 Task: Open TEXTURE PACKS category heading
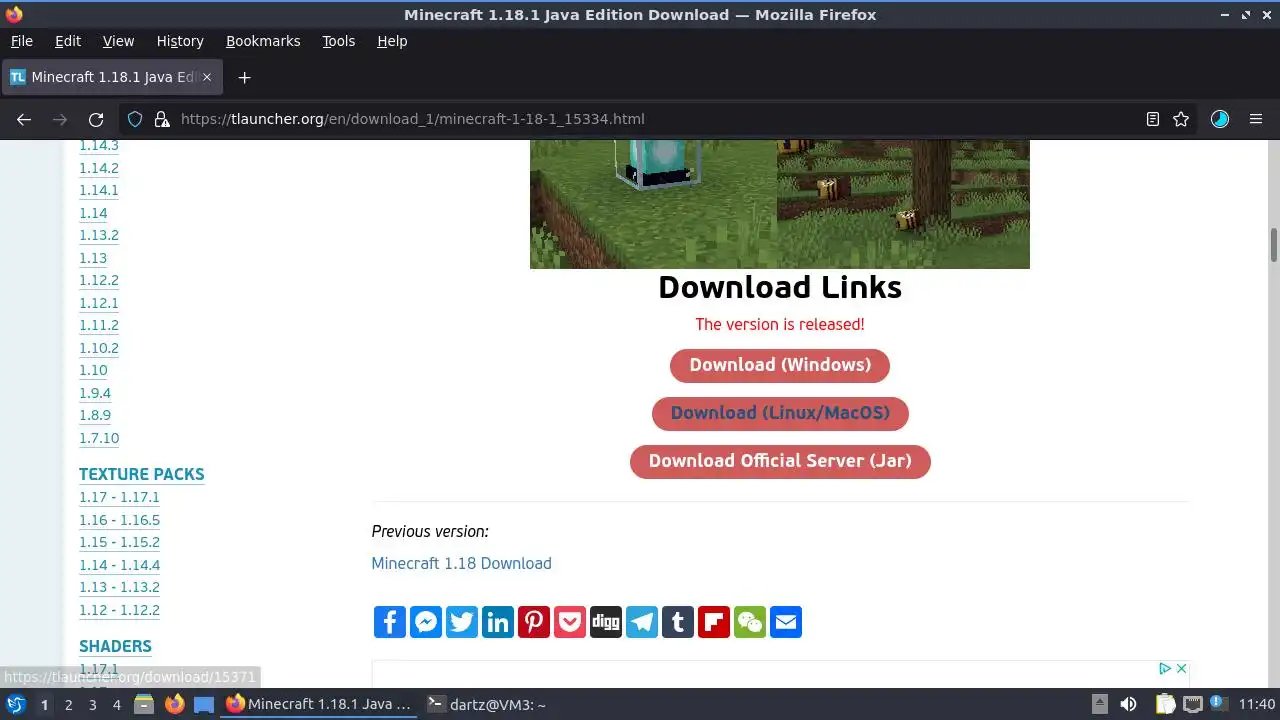click(141, 474)
